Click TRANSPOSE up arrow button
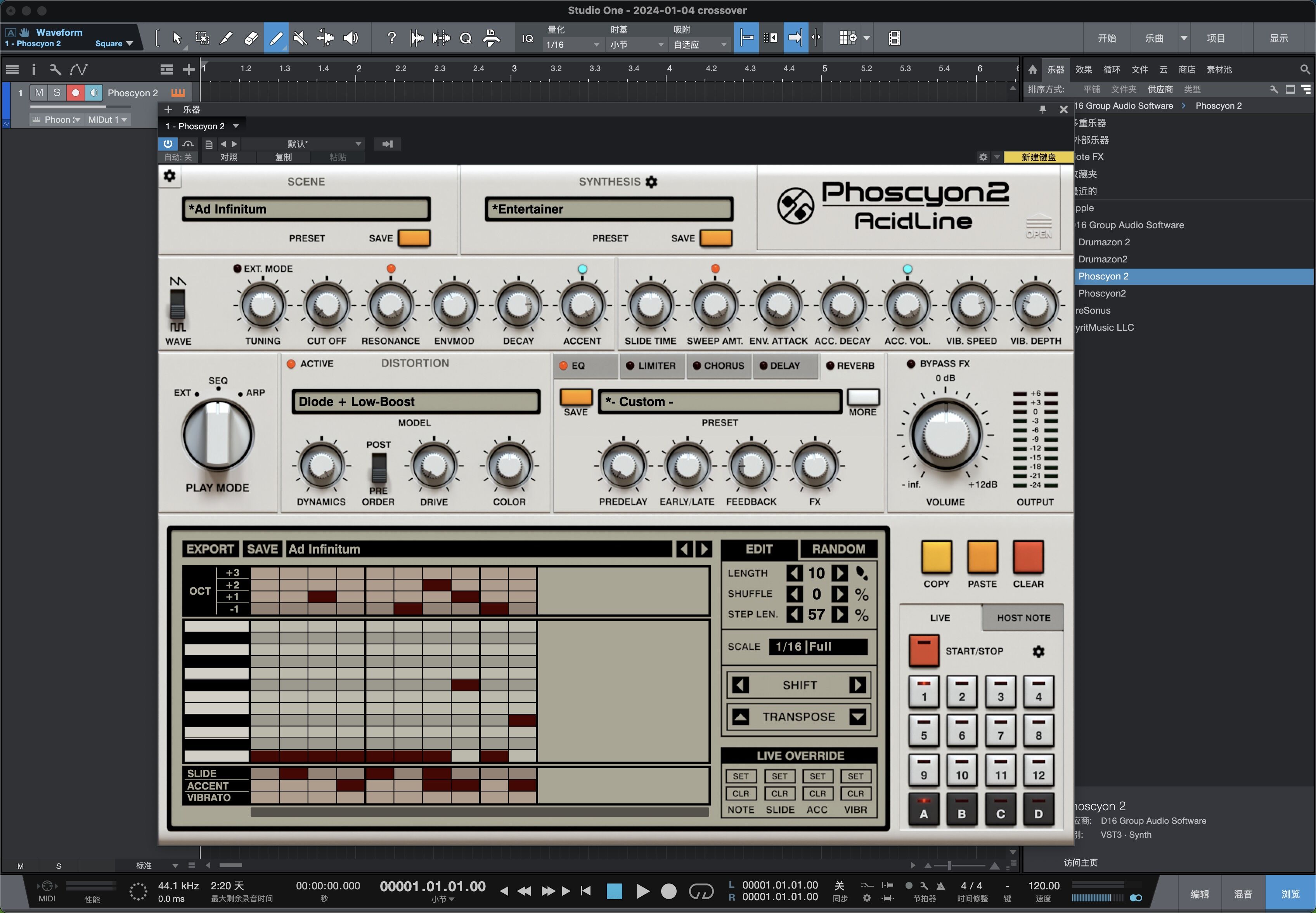The height and width of the screenshot is (913, 1316). click(x=740, y=717)
